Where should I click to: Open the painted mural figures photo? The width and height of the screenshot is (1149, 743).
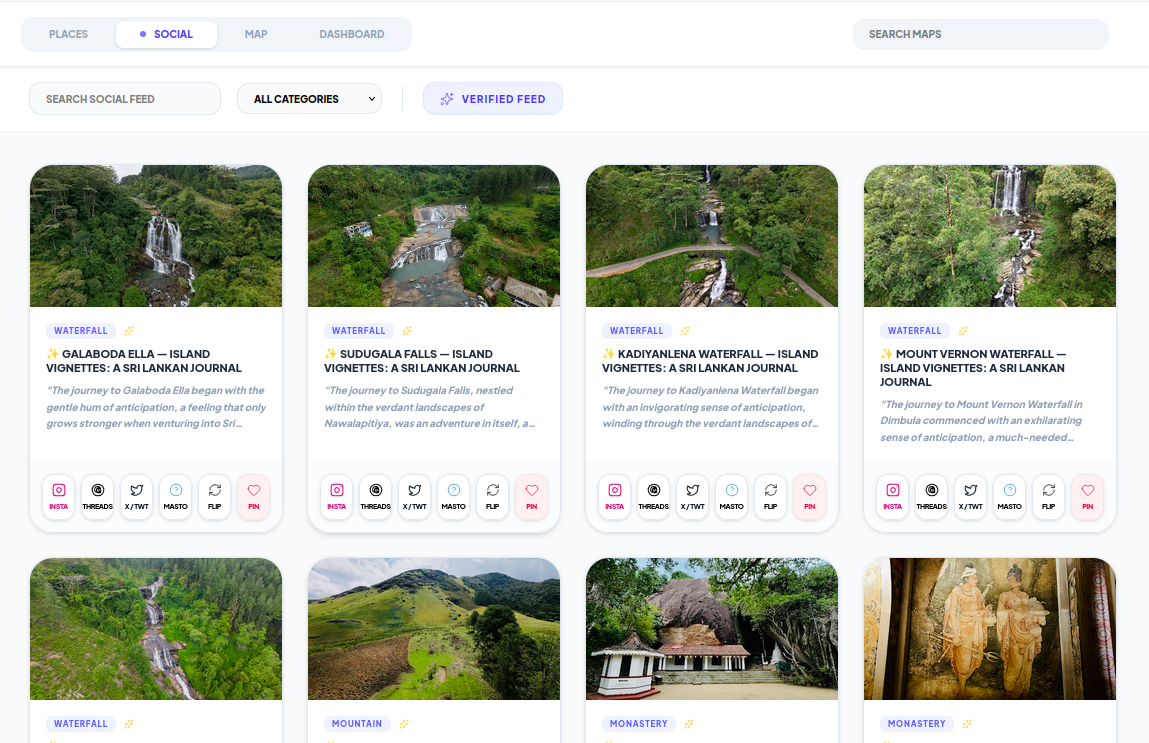point(990,629)
